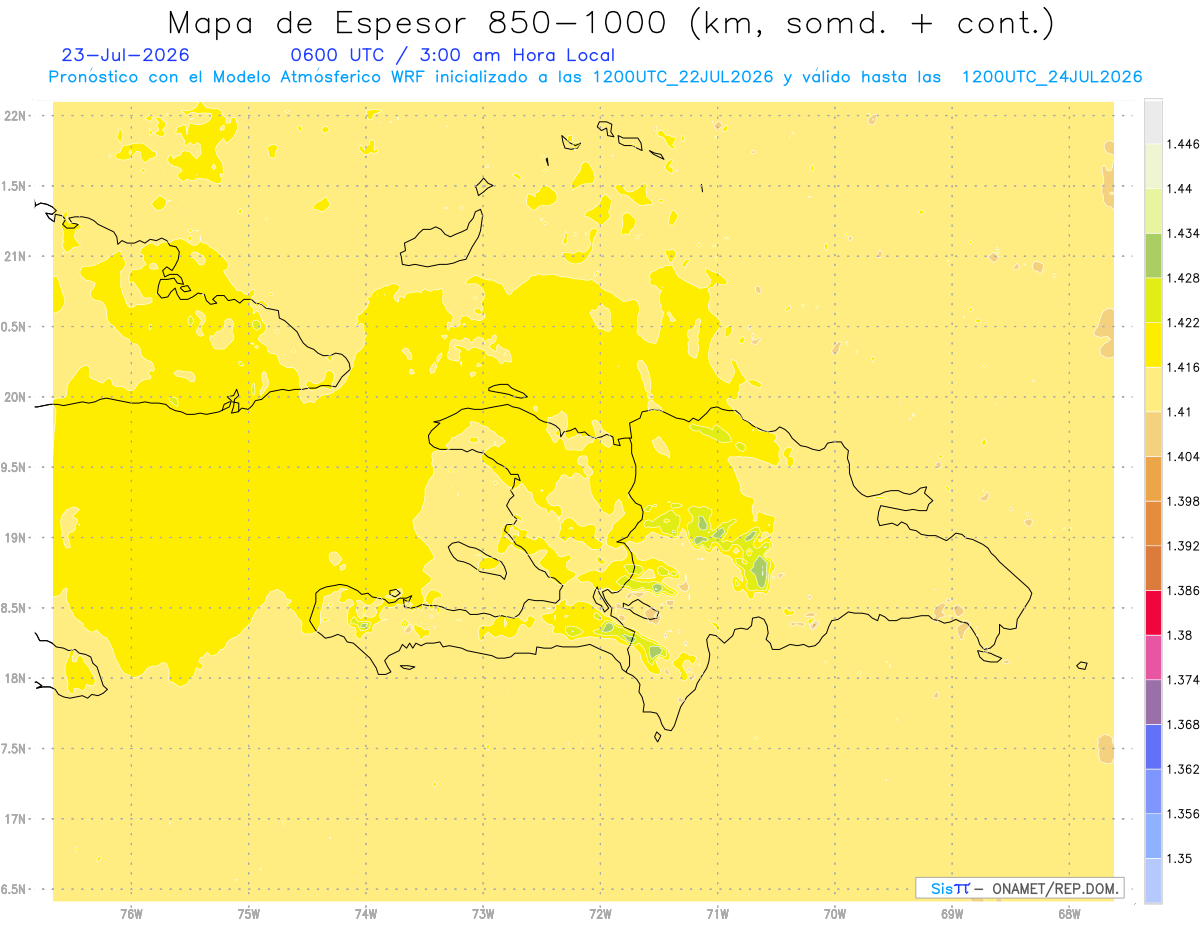
Task: Click the legend value '1.416'
Action: point(1184,367)
